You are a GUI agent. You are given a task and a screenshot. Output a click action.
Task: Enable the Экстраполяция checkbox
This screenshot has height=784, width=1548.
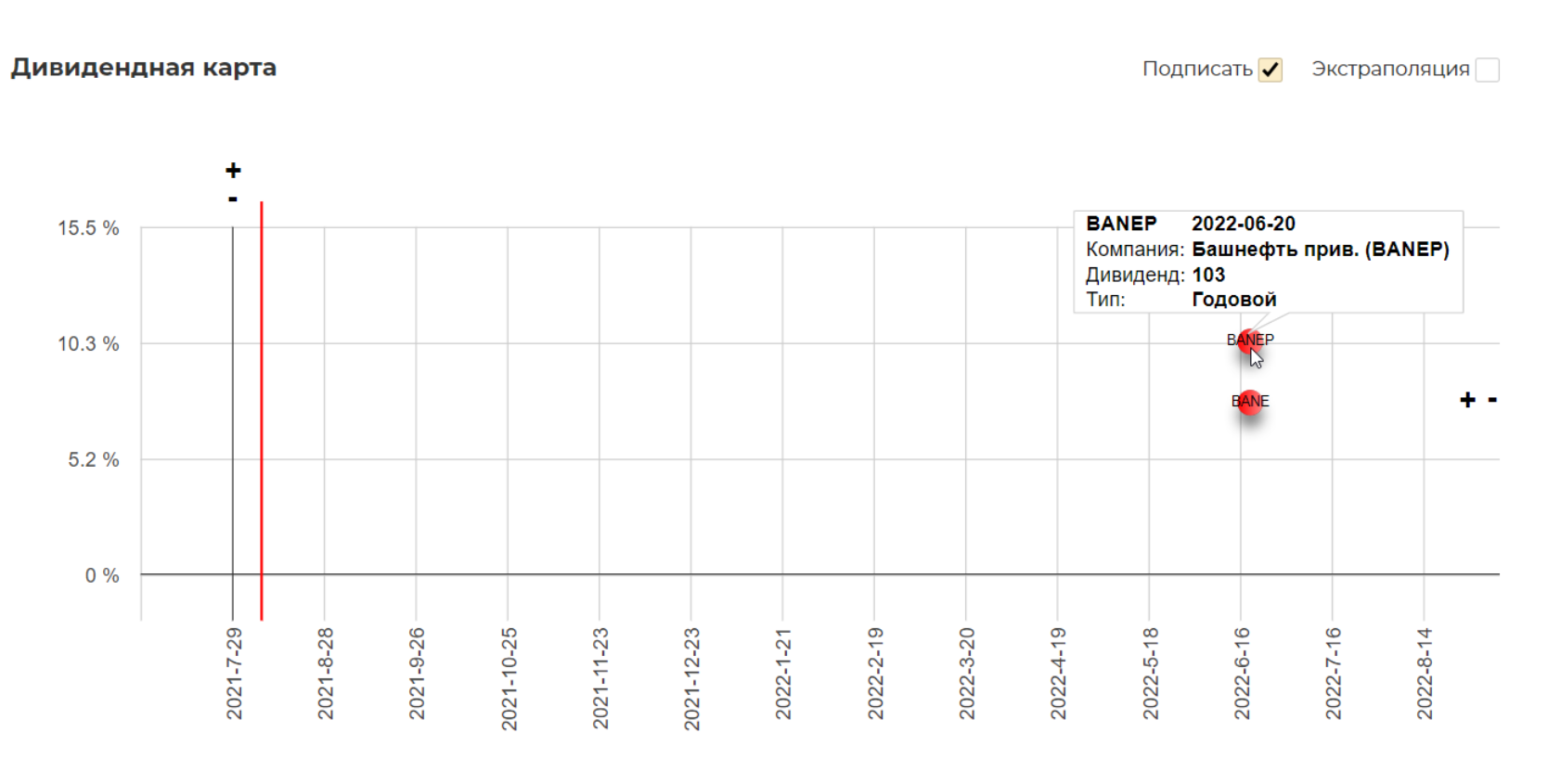[x=1487, y=70]
